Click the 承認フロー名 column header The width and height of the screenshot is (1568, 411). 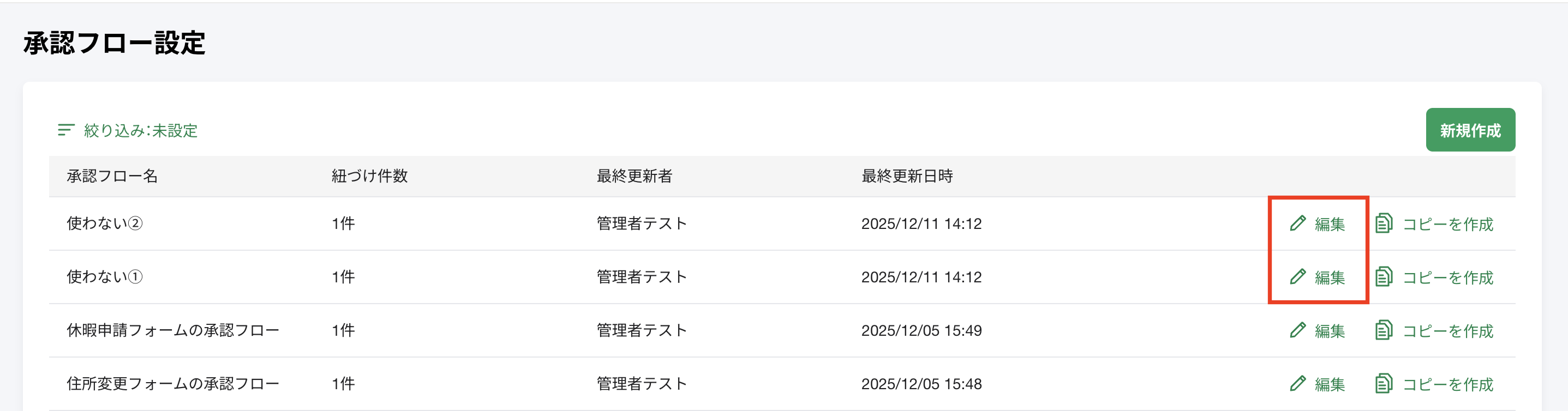click(x=112, y=176)
